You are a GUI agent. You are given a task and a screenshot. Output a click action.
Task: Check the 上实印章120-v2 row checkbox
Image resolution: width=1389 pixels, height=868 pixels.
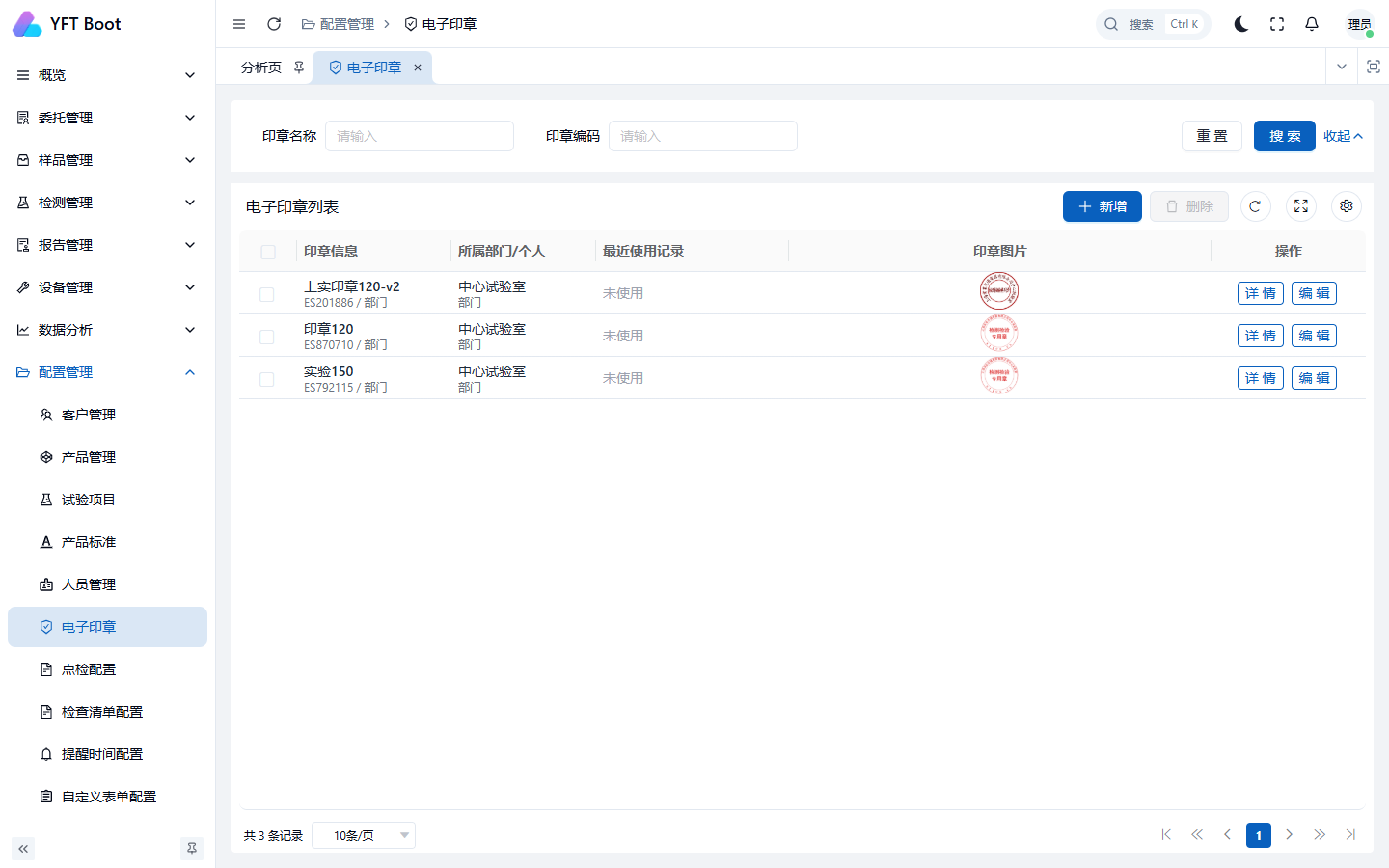(x=267, y=294)
